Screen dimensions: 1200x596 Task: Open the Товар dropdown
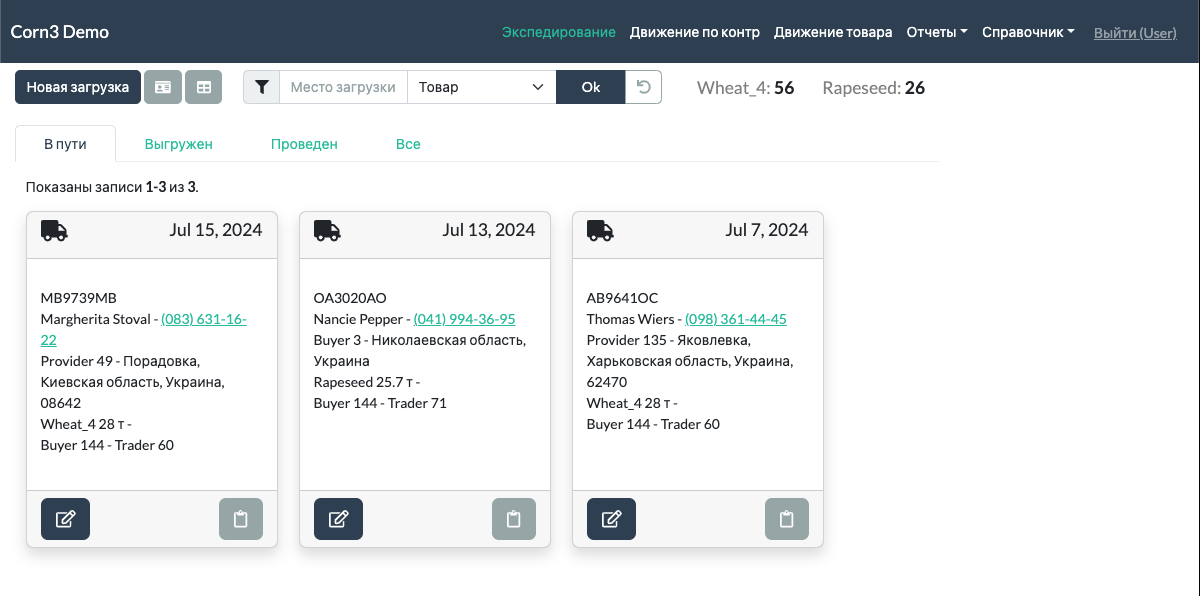tap(481, 87)
